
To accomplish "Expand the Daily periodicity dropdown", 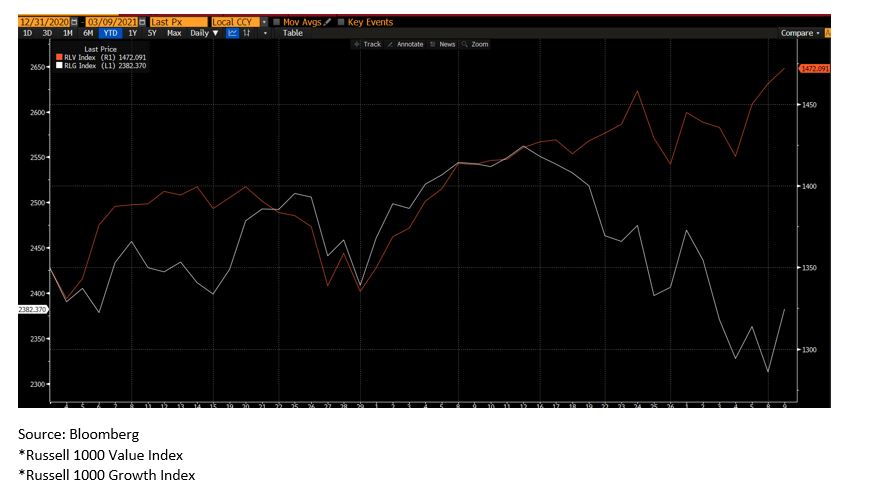I will click(x=204, y=33).
